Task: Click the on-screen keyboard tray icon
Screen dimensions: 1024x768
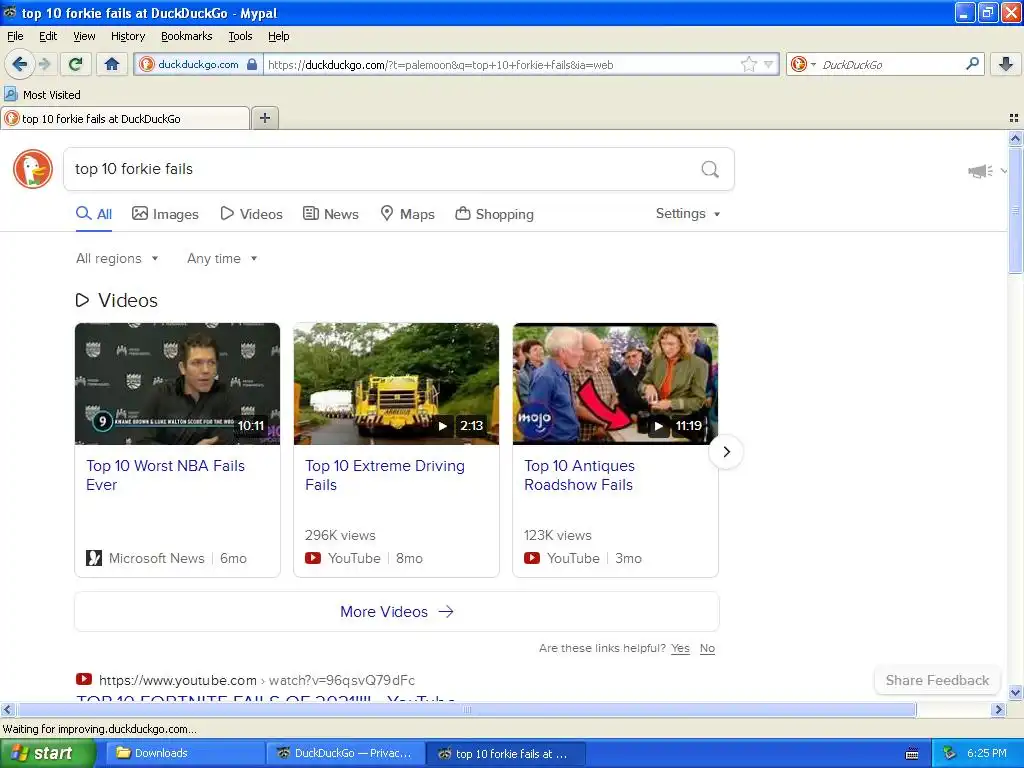Action: [x=912, y=754]
